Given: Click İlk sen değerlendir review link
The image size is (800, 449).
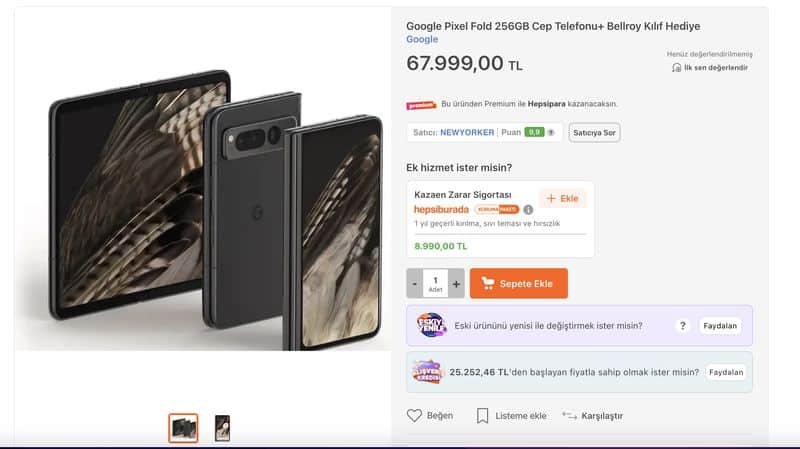Looking at the screenshot, I should 715,68.
